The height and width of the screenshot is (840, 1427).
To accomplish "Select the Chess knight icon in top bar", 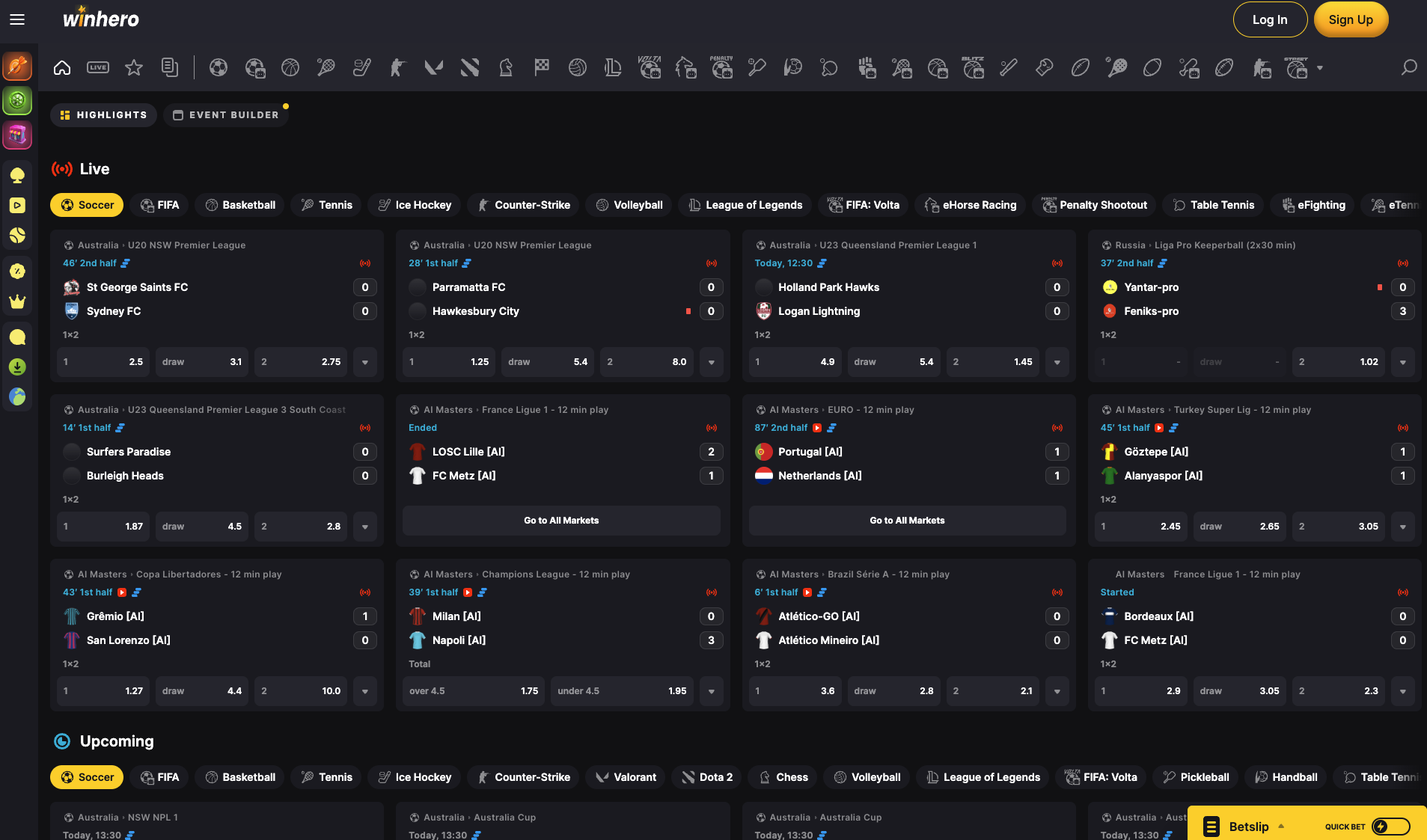I will pos(506,68).
